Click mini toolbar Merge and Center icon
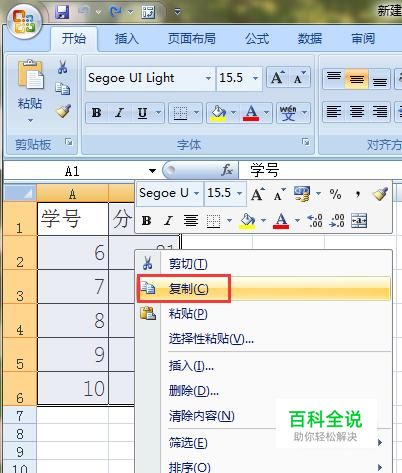Viewport: 402px width, 473px height. pos(359,221)
